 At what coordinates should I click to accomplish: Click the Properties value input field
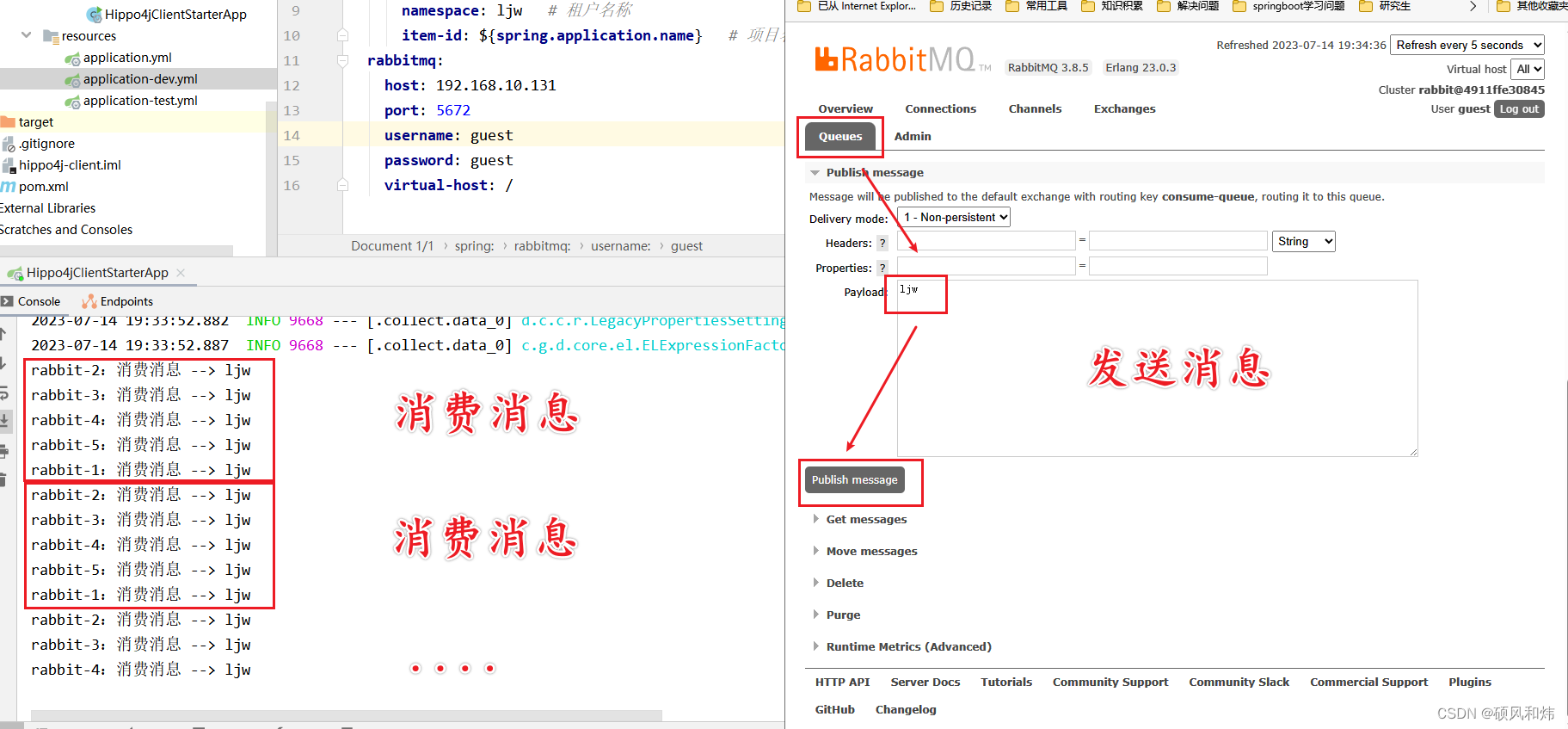[1178, 266]
